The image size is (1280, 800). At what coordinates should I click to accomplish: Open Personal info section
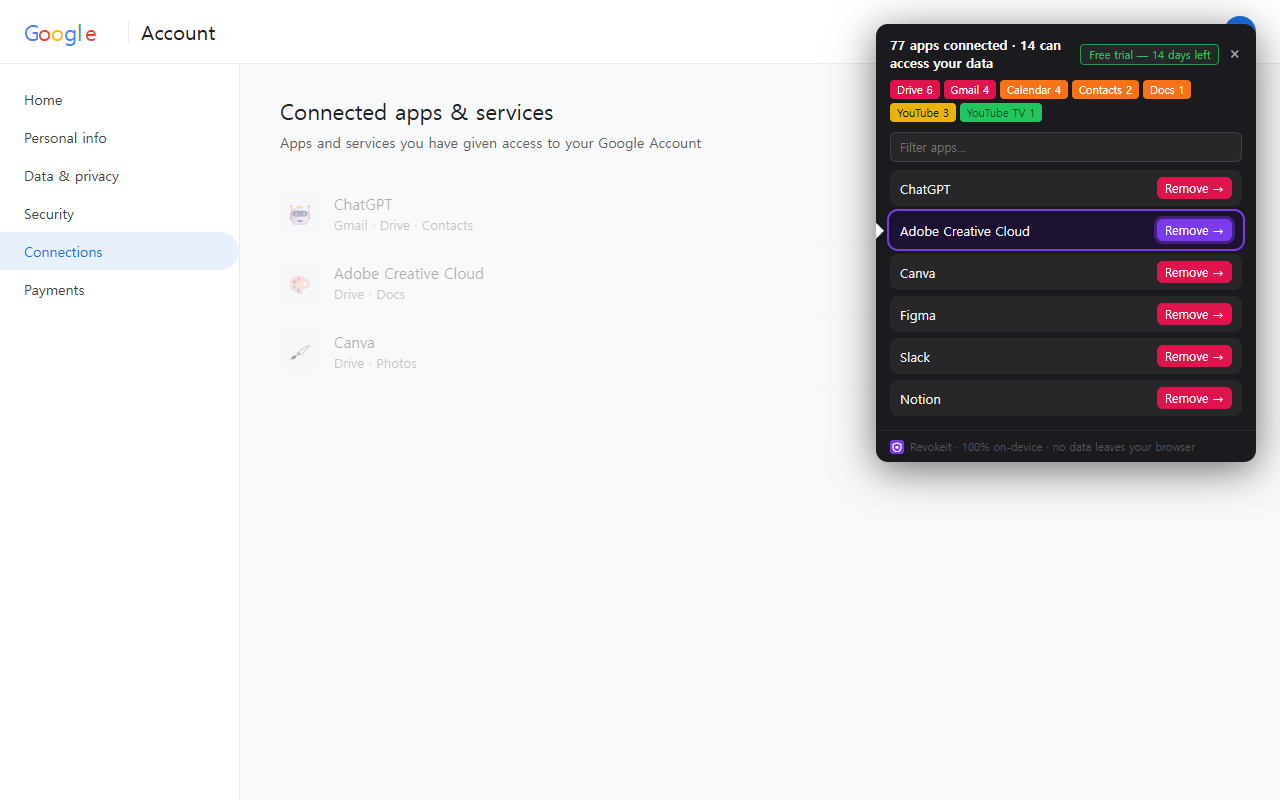(x=65, y=138)
